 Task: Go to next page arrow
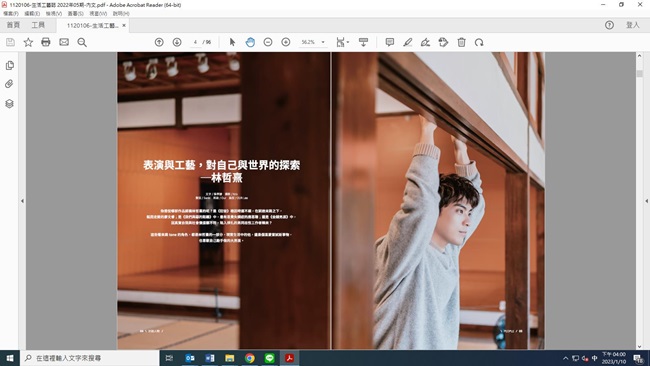[x=177, y=42]
